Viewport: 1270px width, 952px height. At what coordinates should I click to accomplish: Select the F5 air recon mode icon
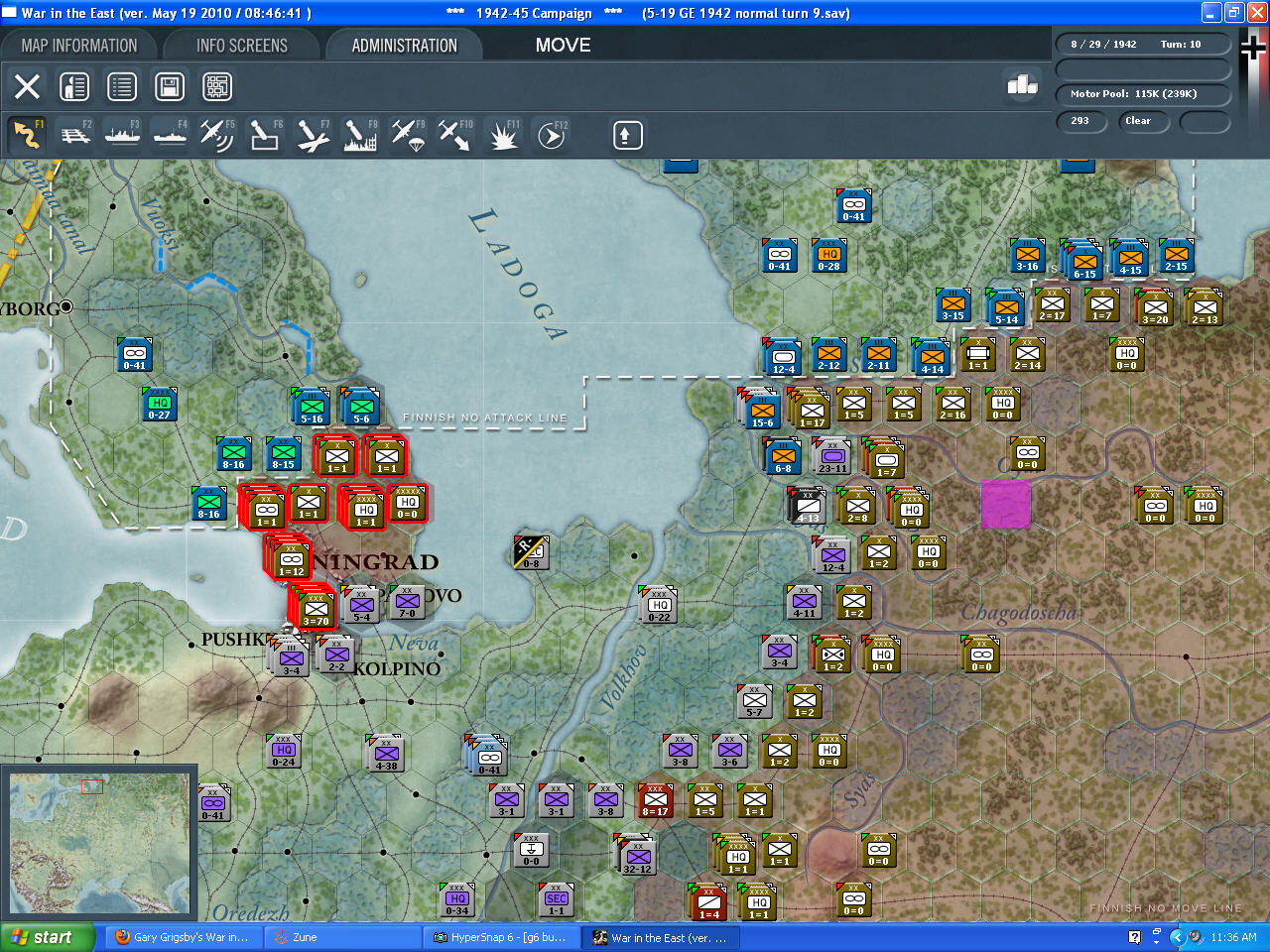tap(217, 135)
